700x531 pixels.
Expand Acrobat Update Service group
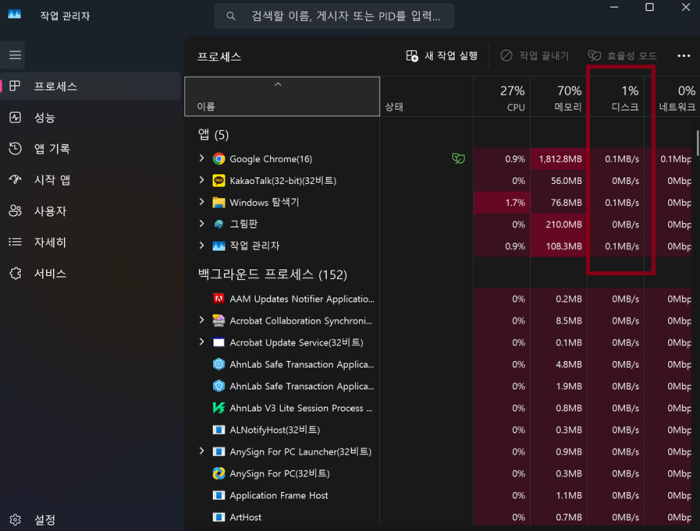[202, 342]
